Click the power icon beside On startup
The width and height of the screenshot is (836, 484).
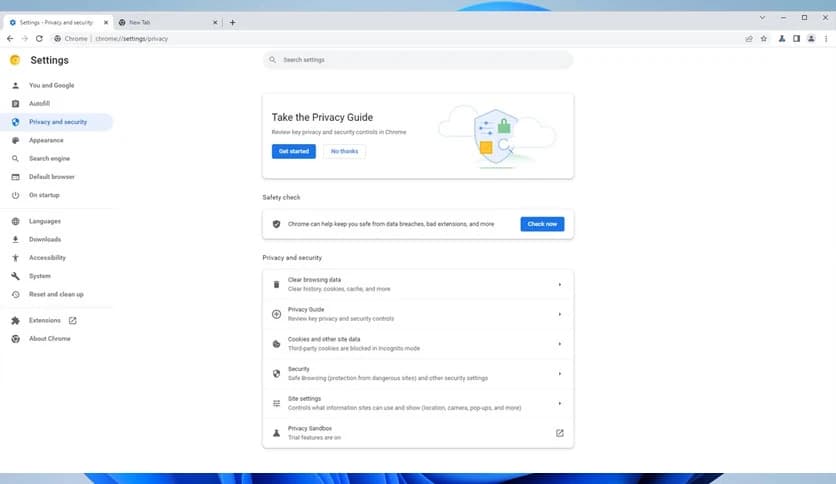coord(15,195)
